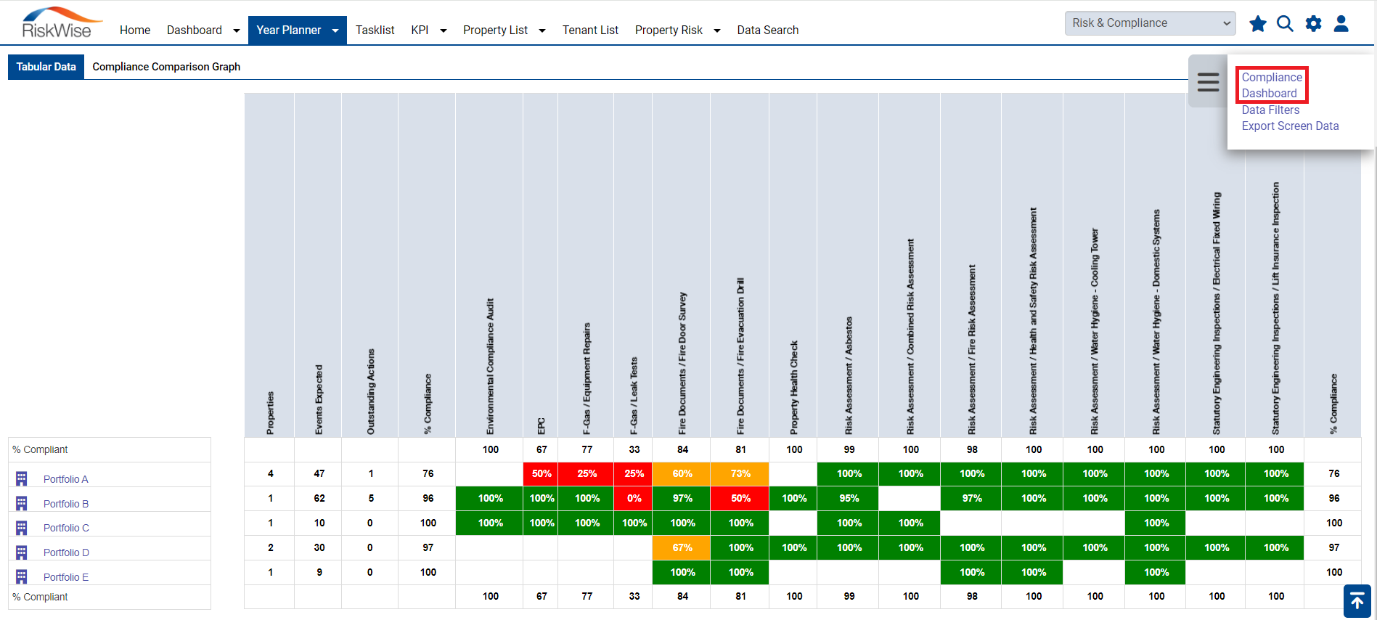1377x620 pixels.
Task: Click Portfolio D's Events Expected value 30
Action: point(318,547)
